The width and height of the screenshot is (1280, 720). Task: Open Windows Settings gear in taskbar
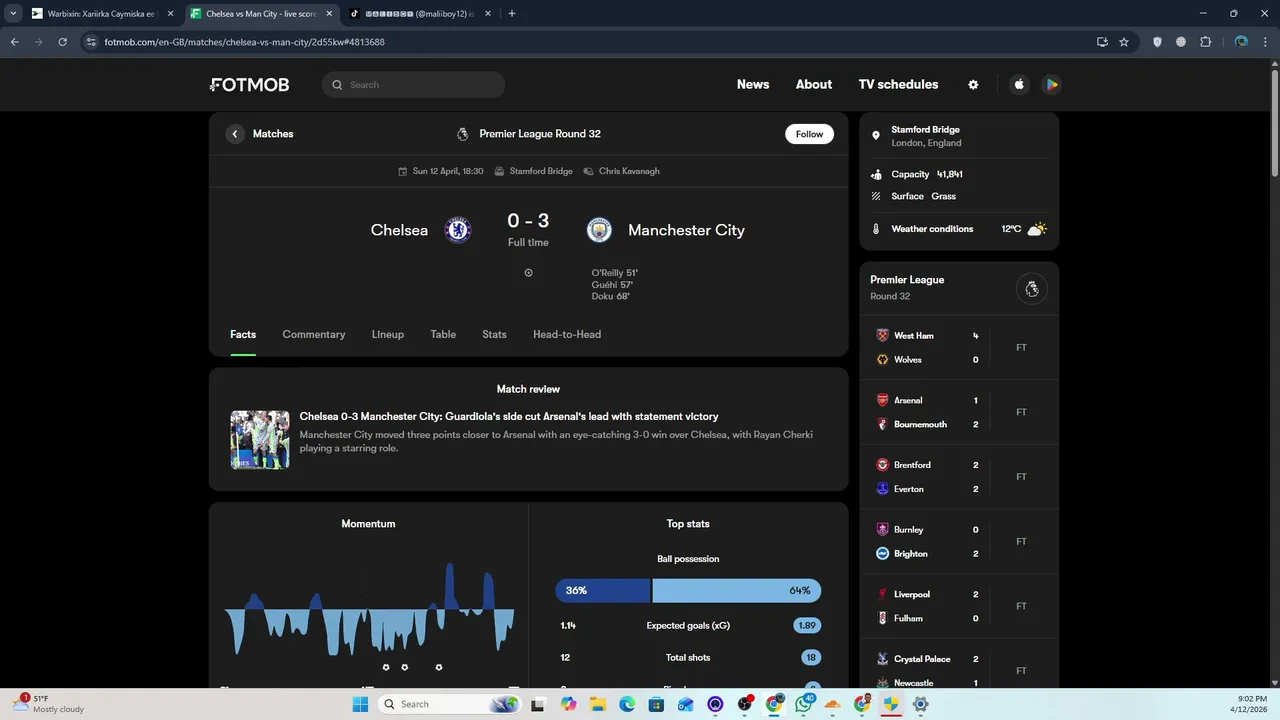921,704
